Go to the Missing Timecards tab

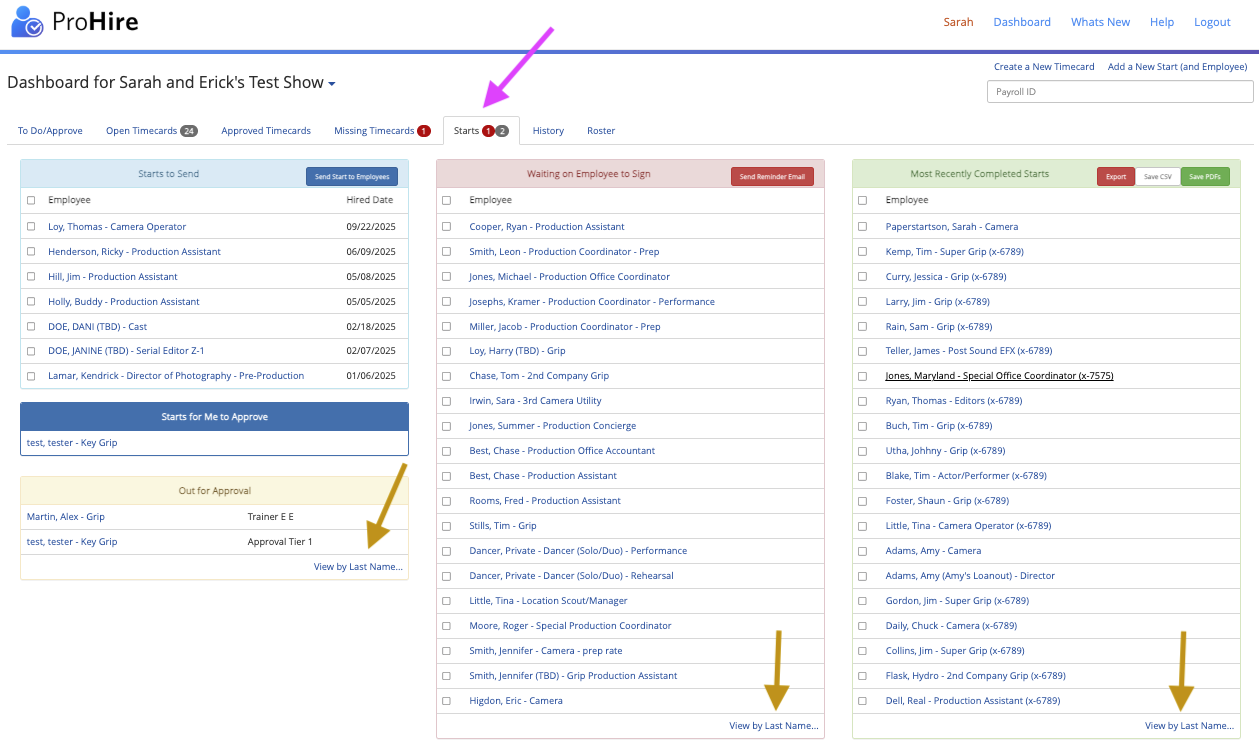[x=382, y=131]
